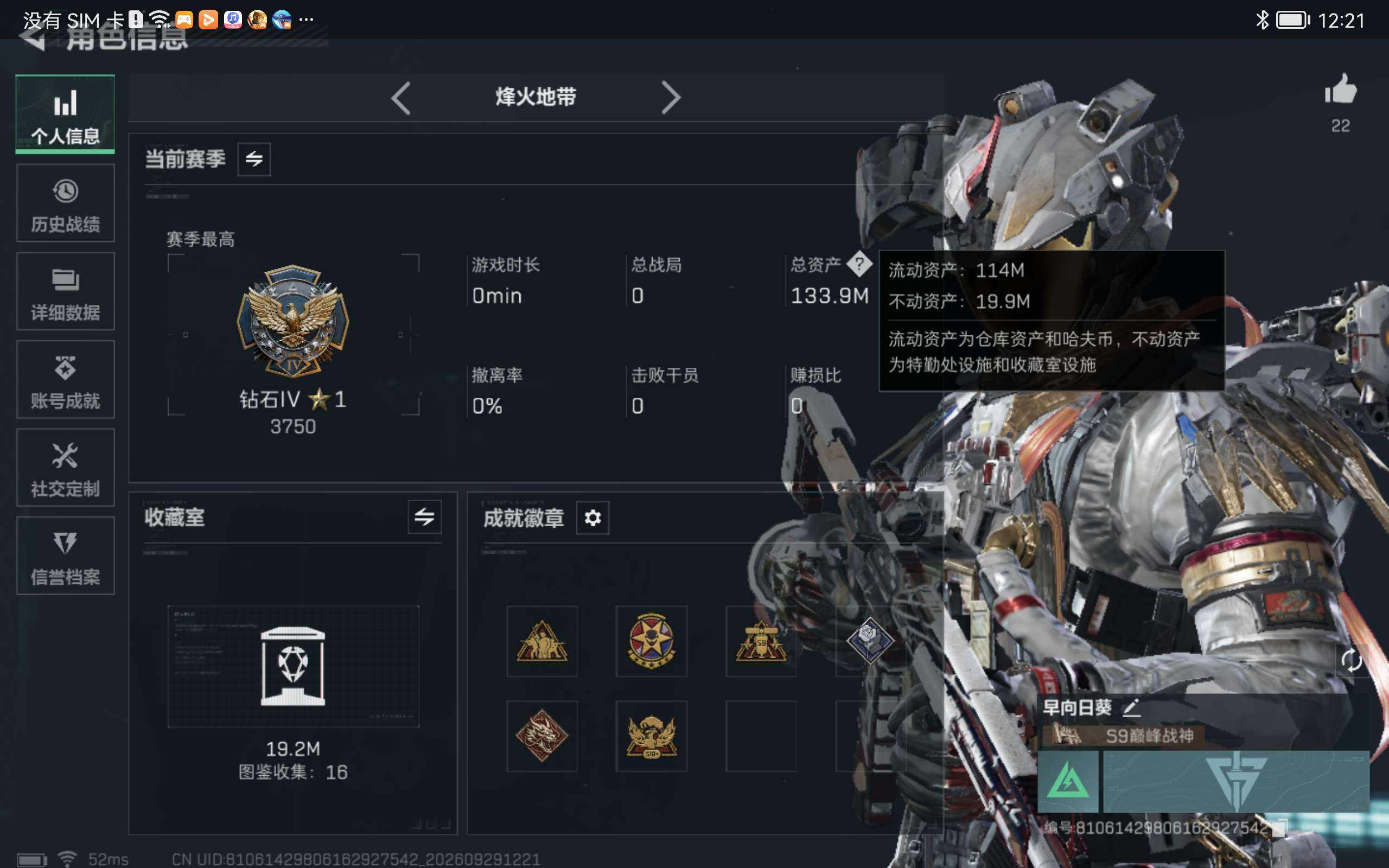Select the blue diamond rose badge
1389x868 pixels.
click(x=870, y=640)
